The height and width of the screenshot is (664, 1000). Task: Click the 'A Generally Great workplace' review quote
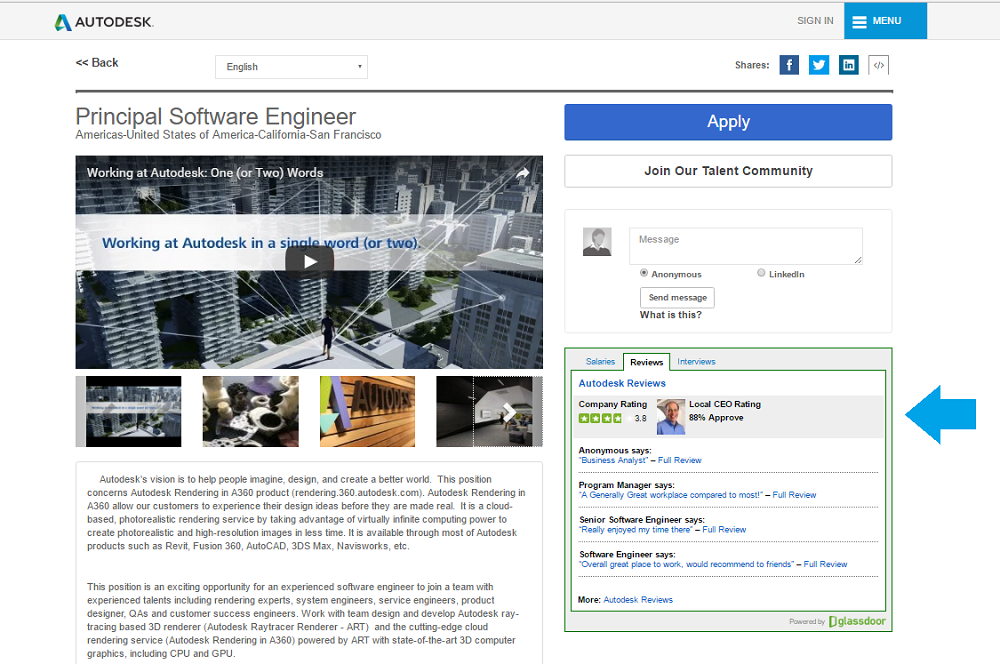(670, 495)
